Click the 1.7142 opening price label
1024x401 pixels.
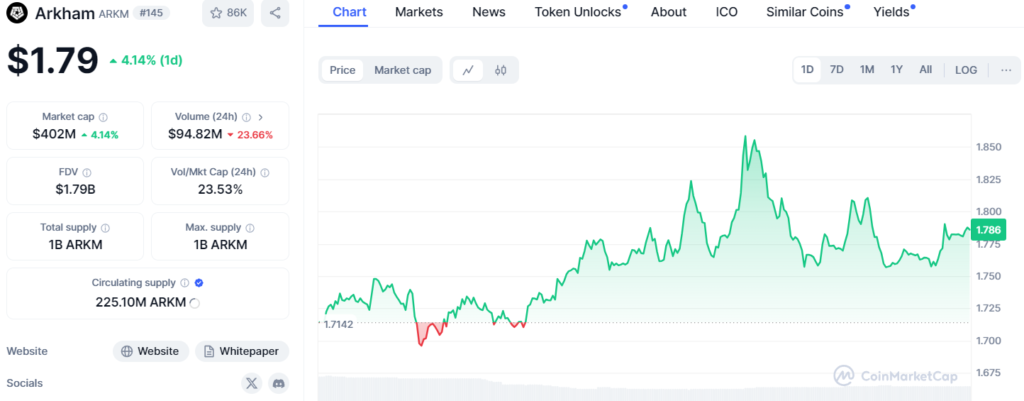coord(339,324)
